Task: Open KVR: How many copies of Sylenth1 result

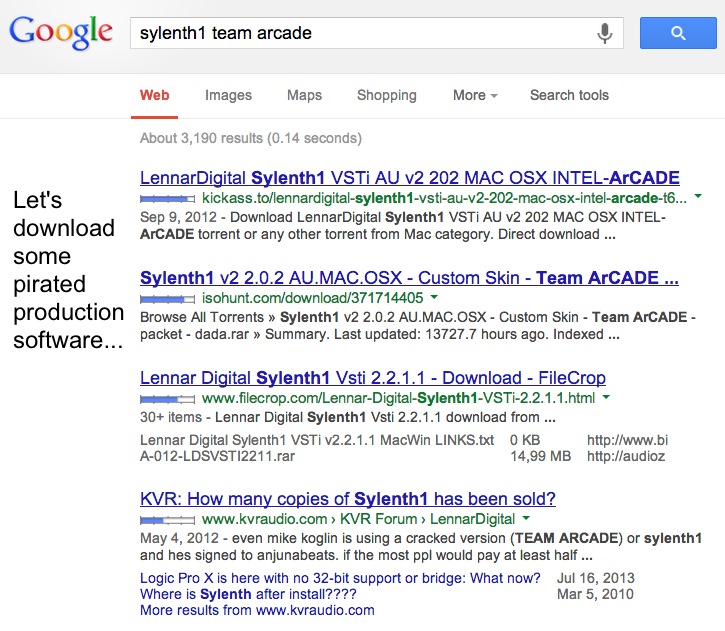Action: click(348, 499)
